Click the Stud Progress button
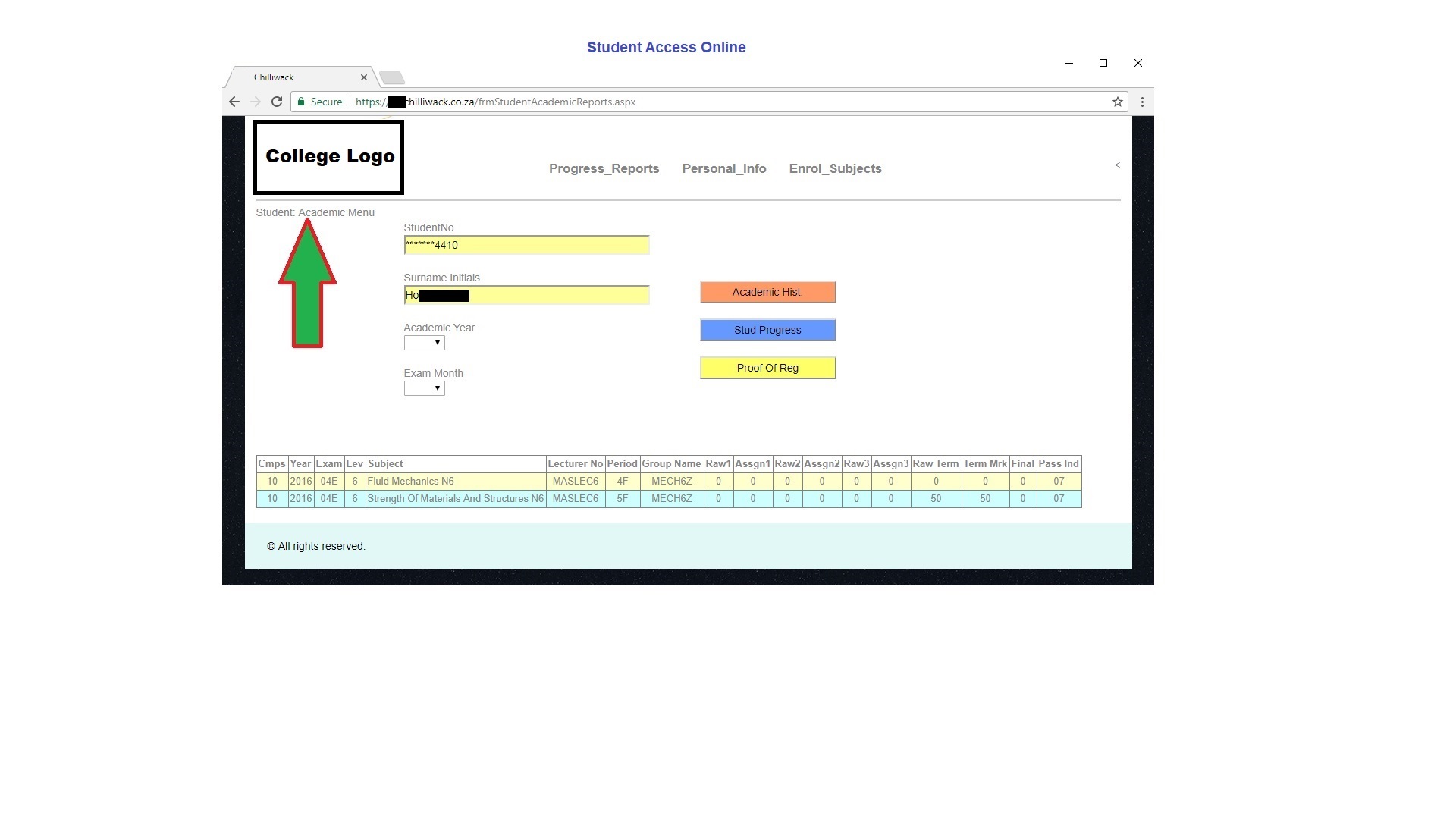Viewport: 1456px width, 819px height. (767, 330)
